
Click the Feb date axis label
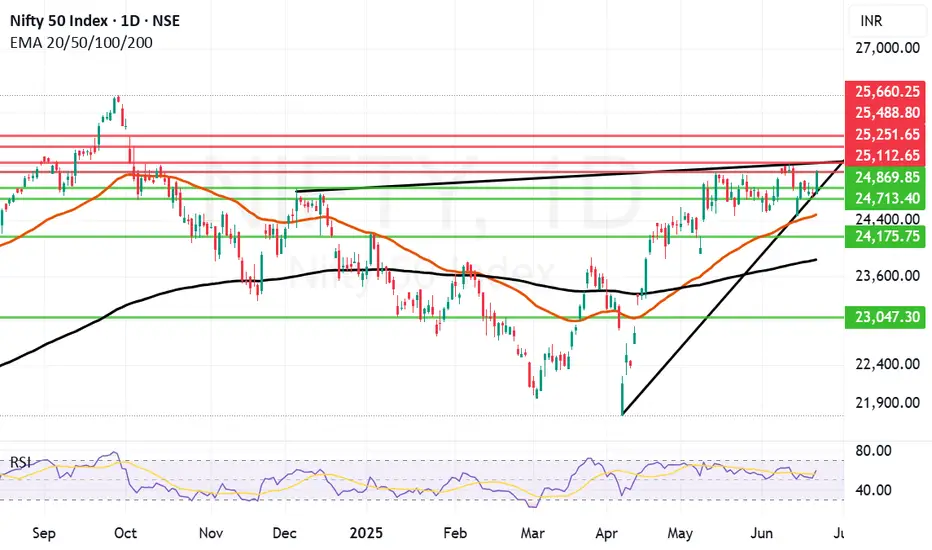point(455,533)
